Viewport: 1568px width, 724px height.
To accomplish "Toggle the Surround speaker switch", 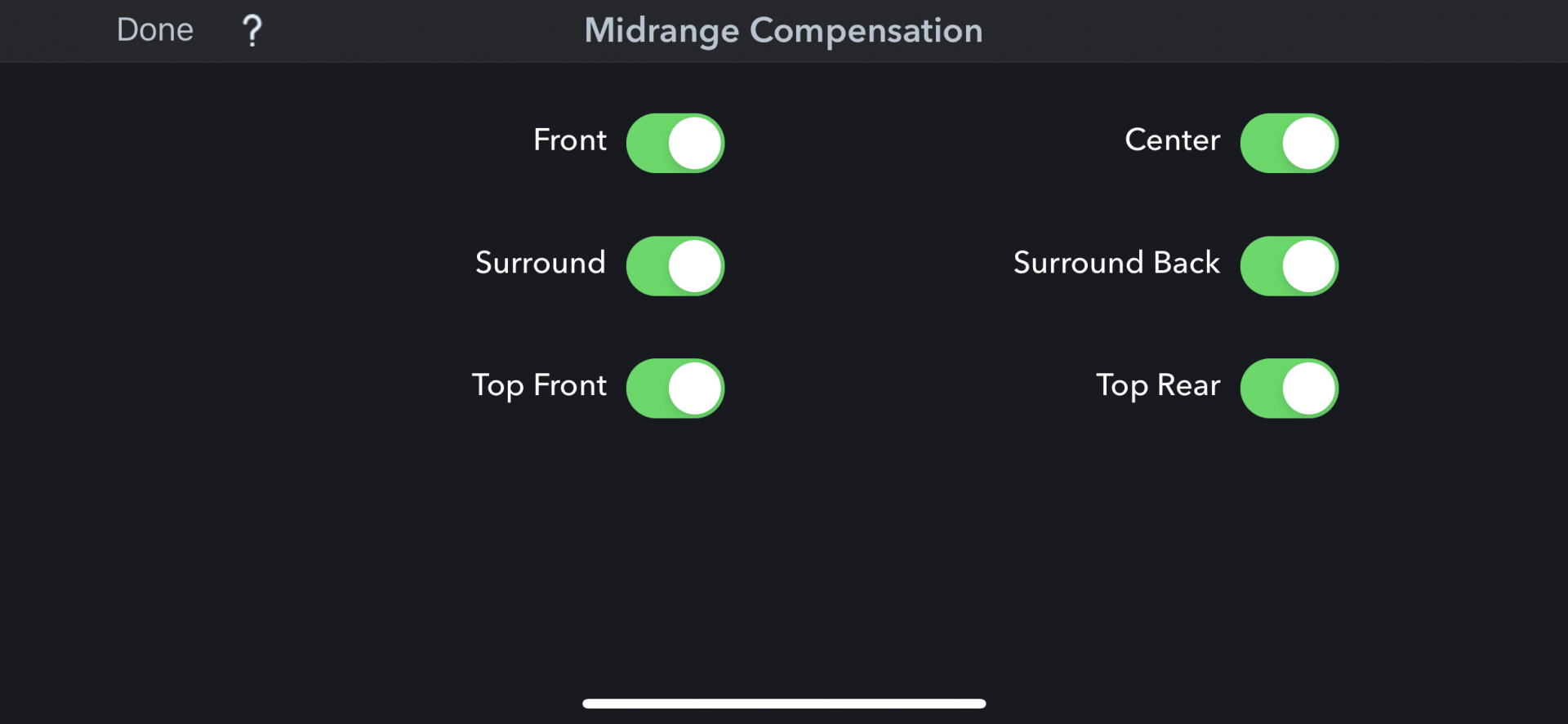I will coord(675,266).
